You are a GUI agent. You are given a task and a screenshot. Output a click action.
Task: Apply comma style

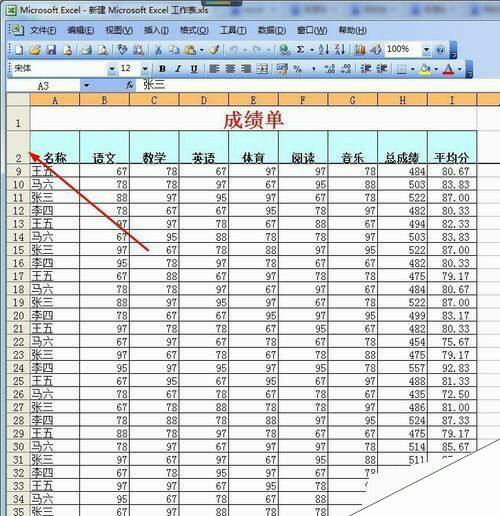point(314,69)
